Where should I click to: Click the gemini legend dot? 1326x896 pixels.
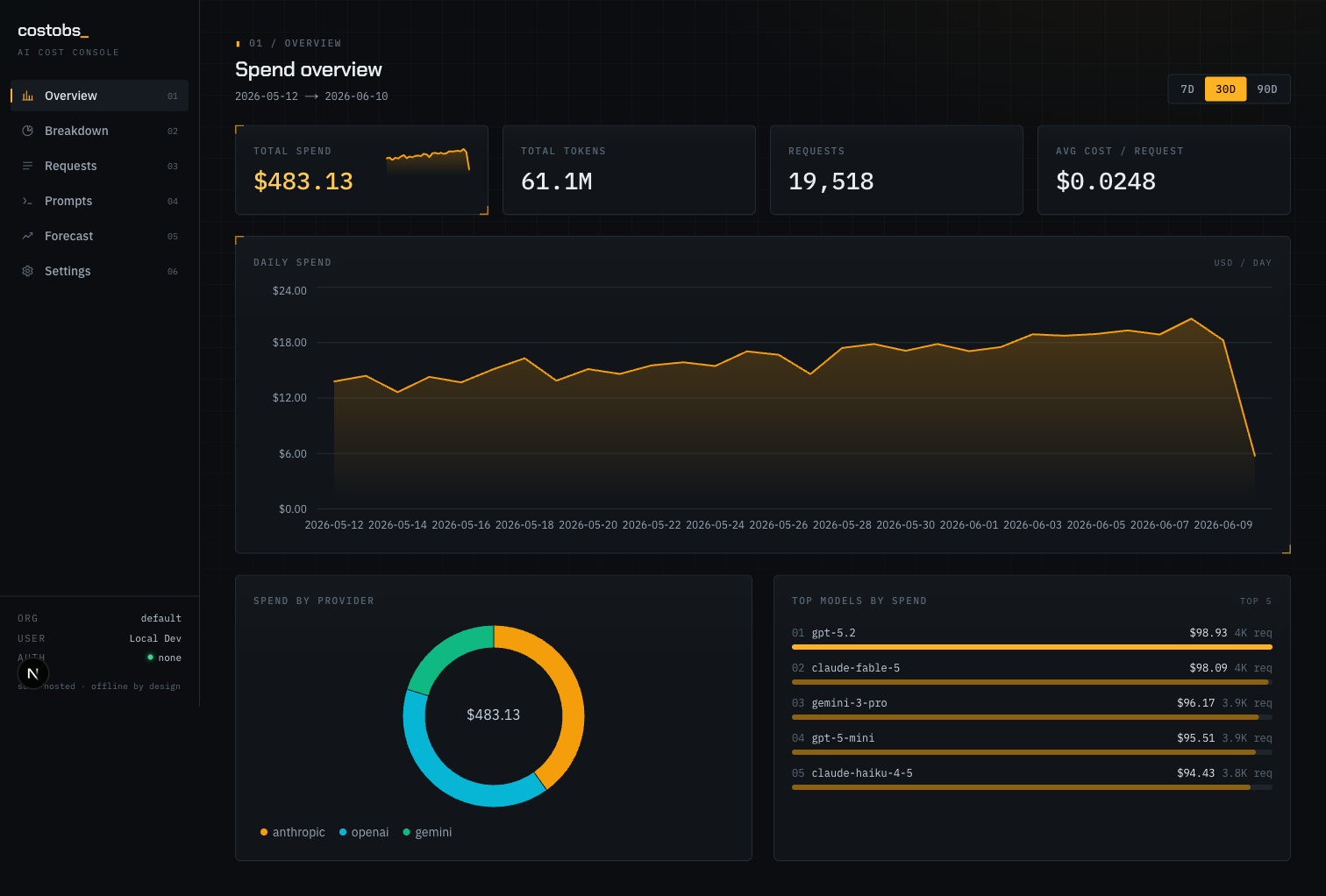click(406, 832)
